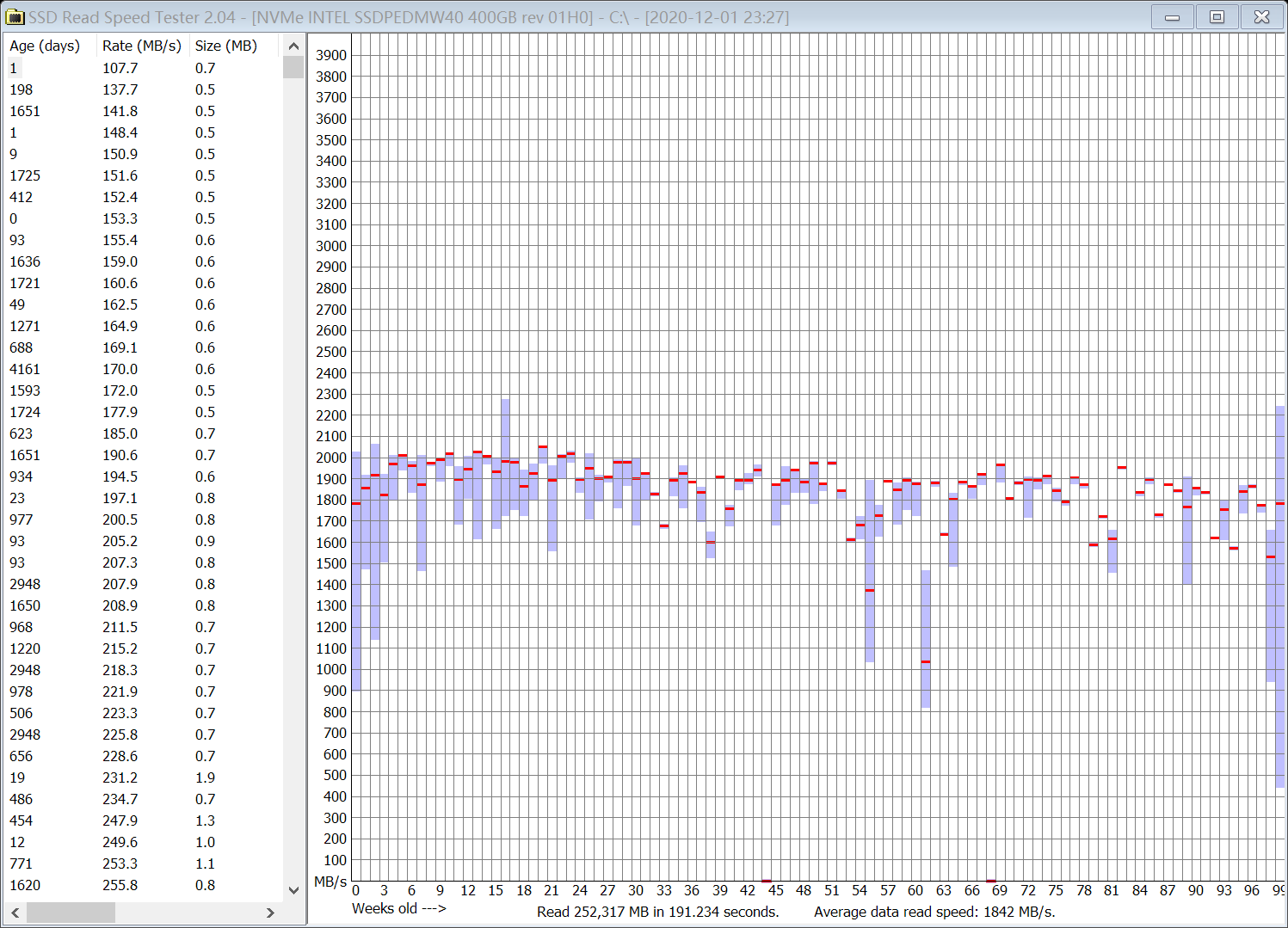
Task: Select the row with age 49
Action: tap(144, 304)
